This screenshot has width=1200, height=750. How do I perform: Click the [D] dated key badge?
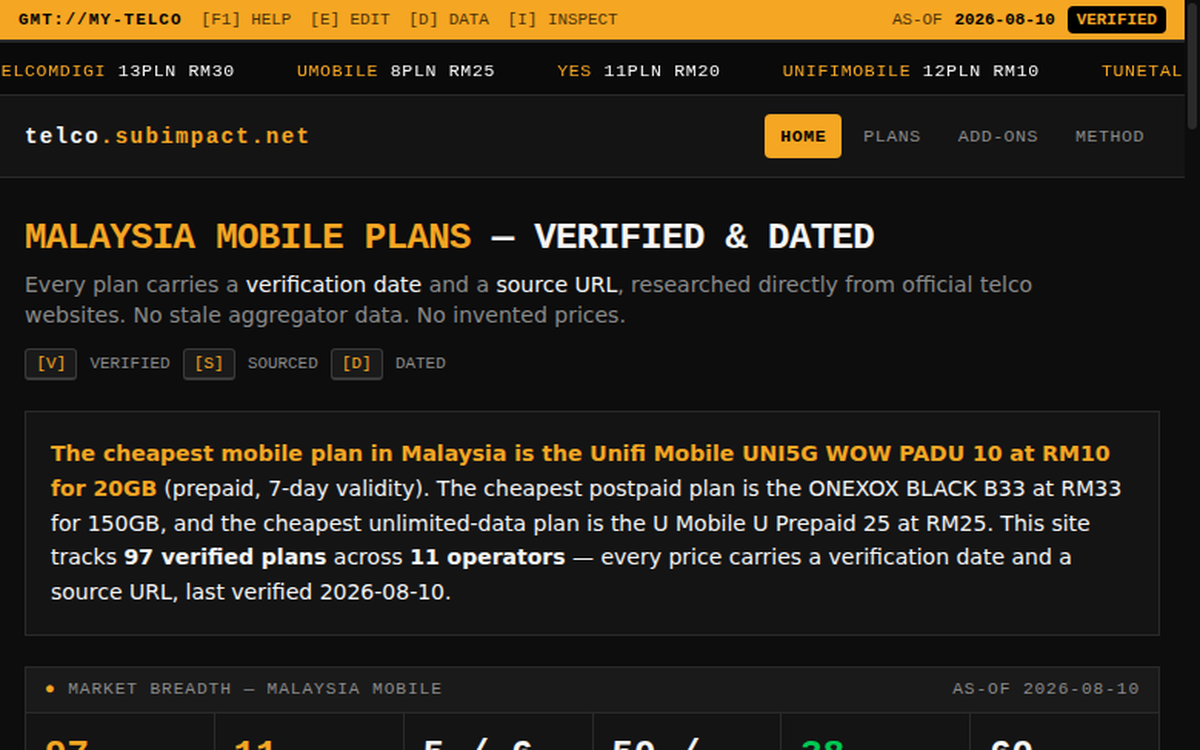357,363
